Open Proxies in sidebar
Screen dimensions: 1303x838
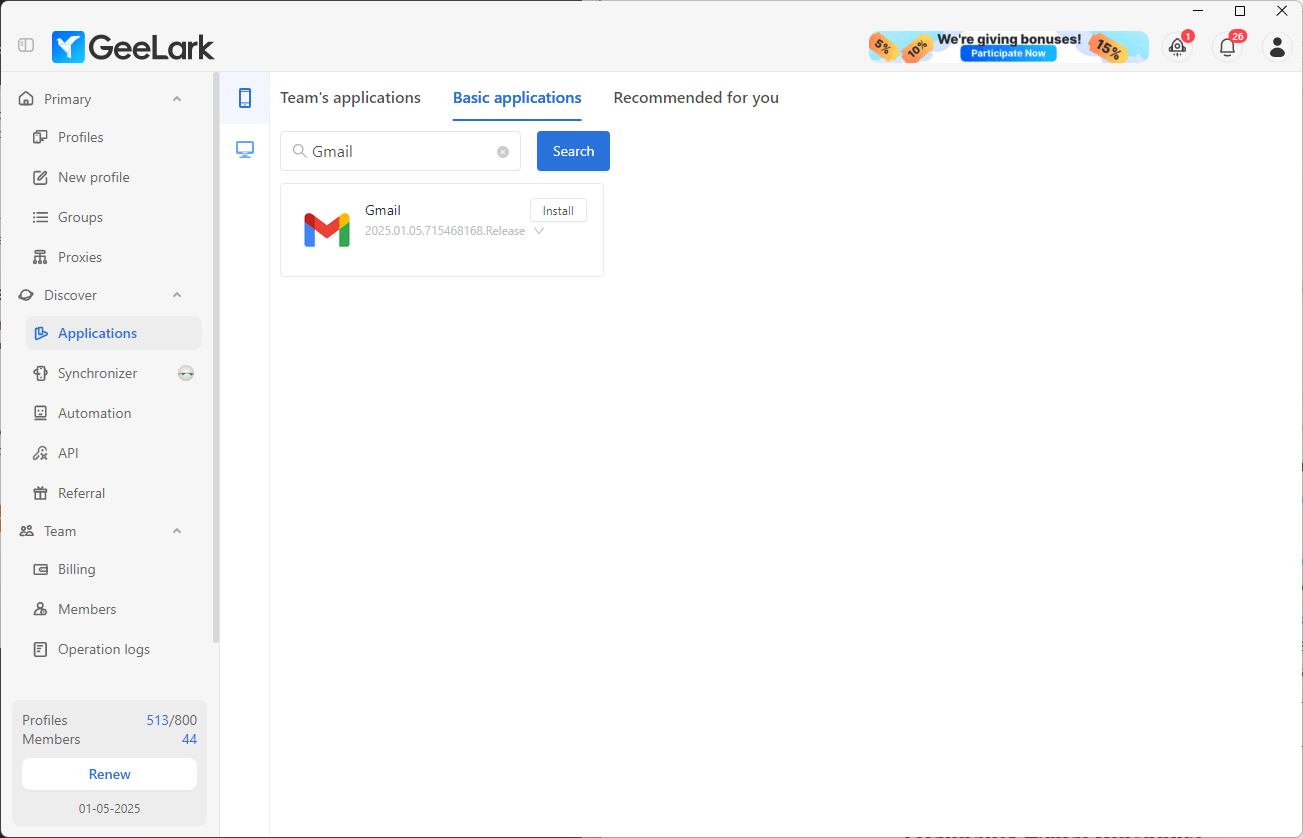coord(114,257)
